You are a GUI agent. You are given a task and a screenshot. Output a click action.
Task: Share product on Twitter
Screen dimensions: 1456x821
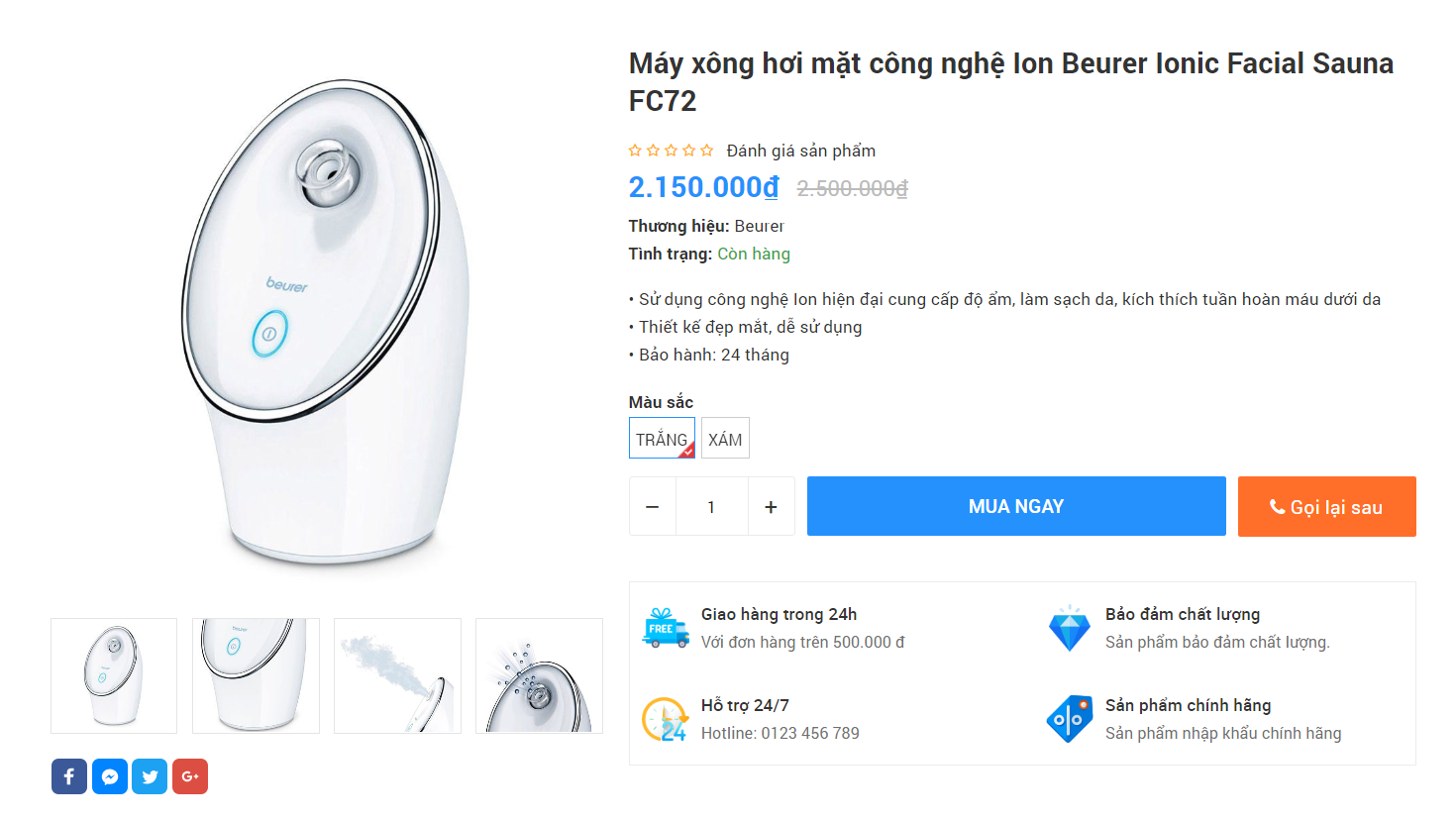tap(150, 776)
